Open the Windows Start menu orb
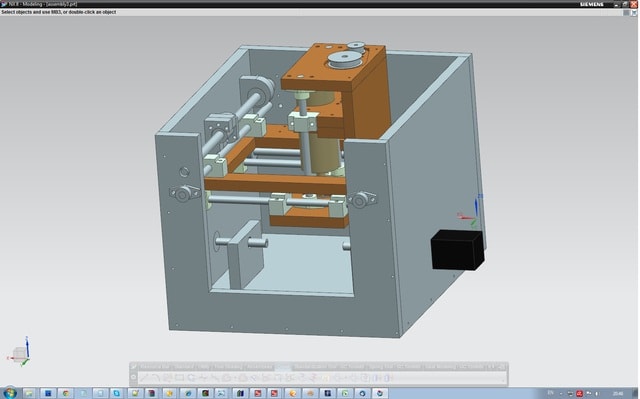The image size is (640, 399). pyautogui.click(x=10, y=393)
